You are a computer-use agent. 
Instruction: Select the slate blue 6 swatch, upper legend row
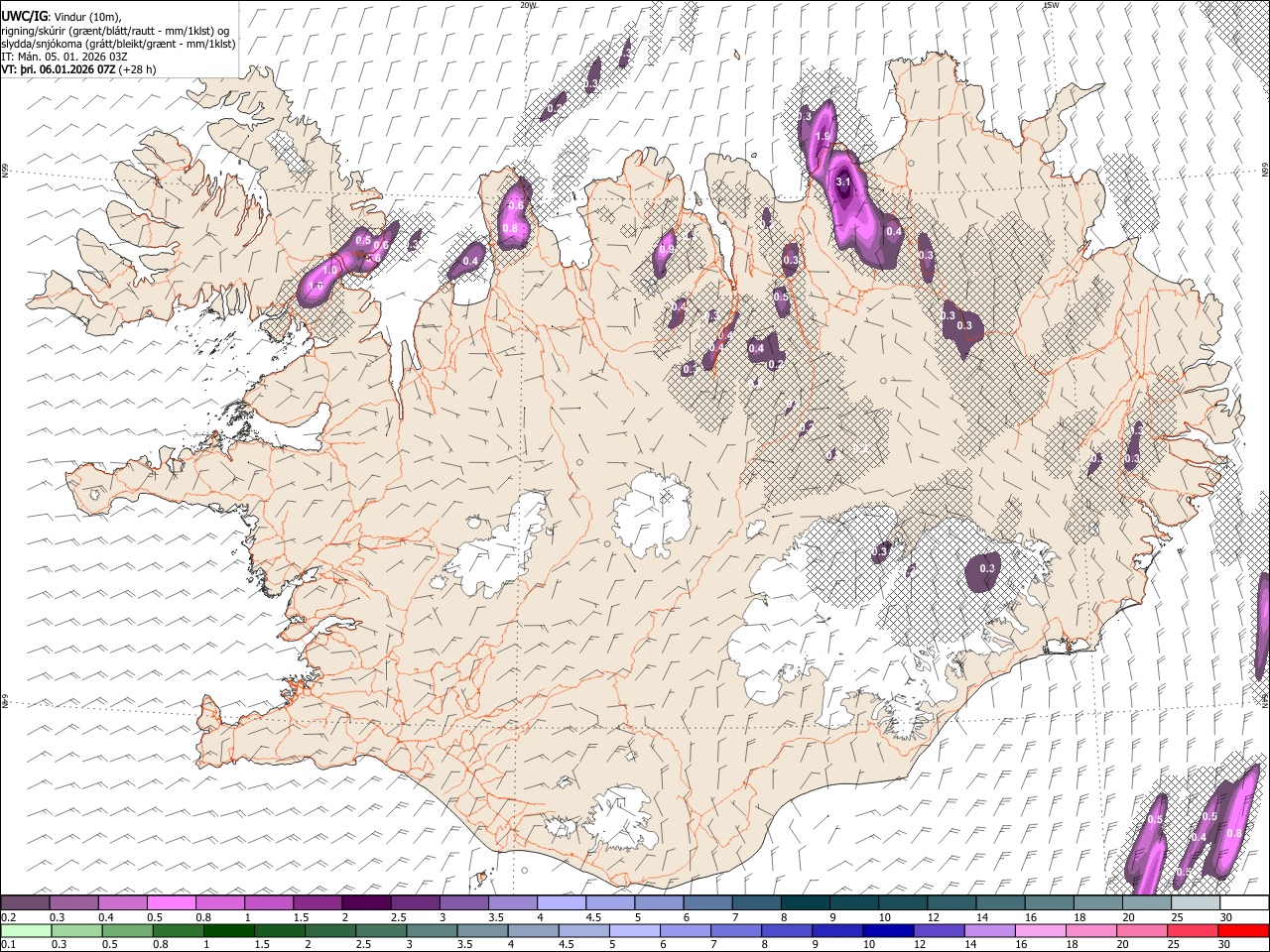tap(707, 903)
